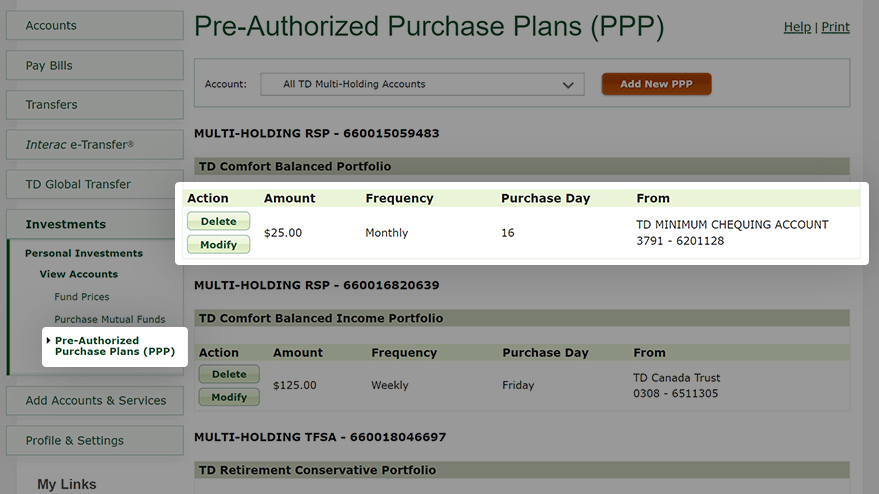Click the Print link
Viewport: 879px width, 494px height.
[835, 27]
